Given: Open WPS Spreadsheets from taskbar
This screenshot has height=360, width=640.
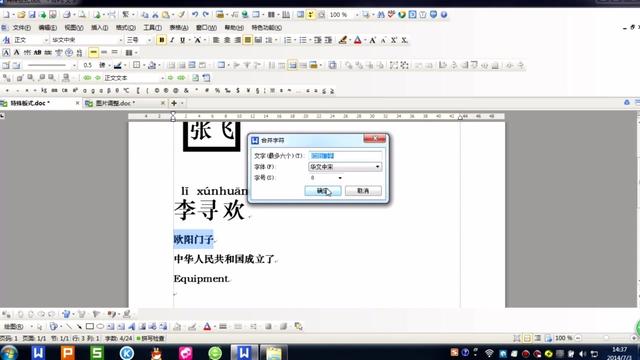Looking at the screenshot, I should 97,353.
